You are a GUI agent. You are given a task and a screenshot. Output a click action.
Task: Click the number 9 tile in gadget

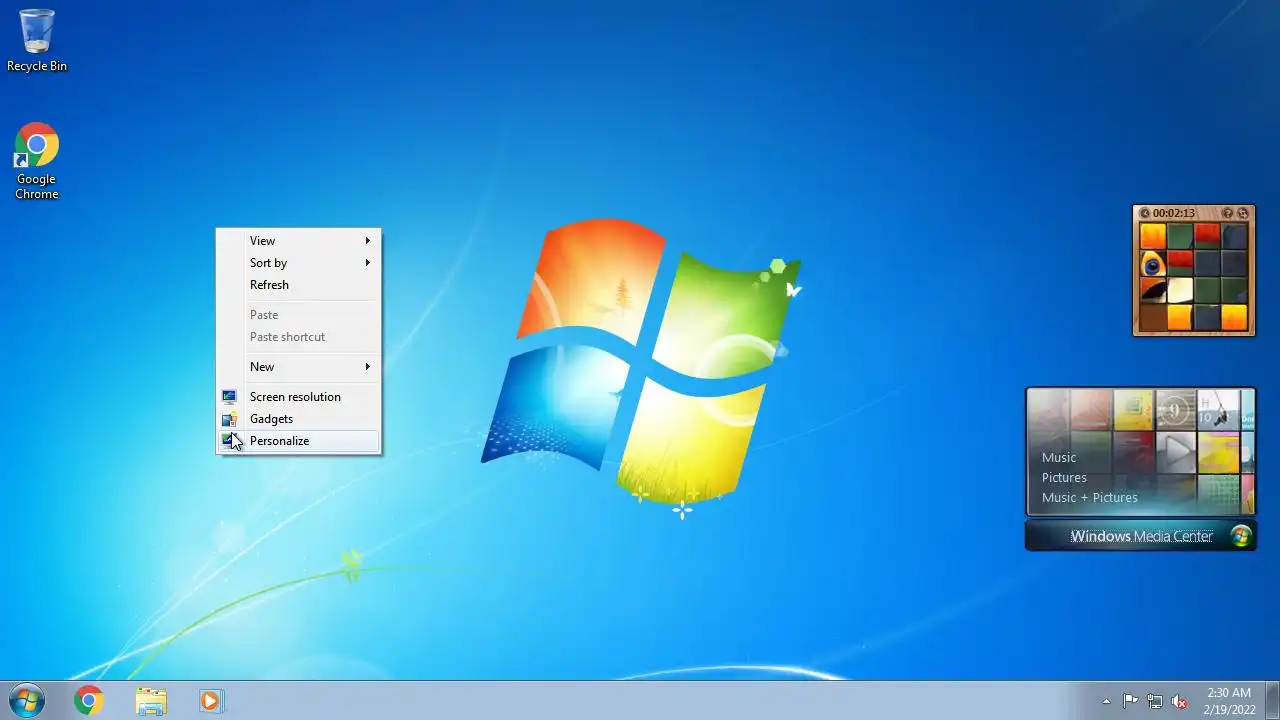(x=1177, y=411)
